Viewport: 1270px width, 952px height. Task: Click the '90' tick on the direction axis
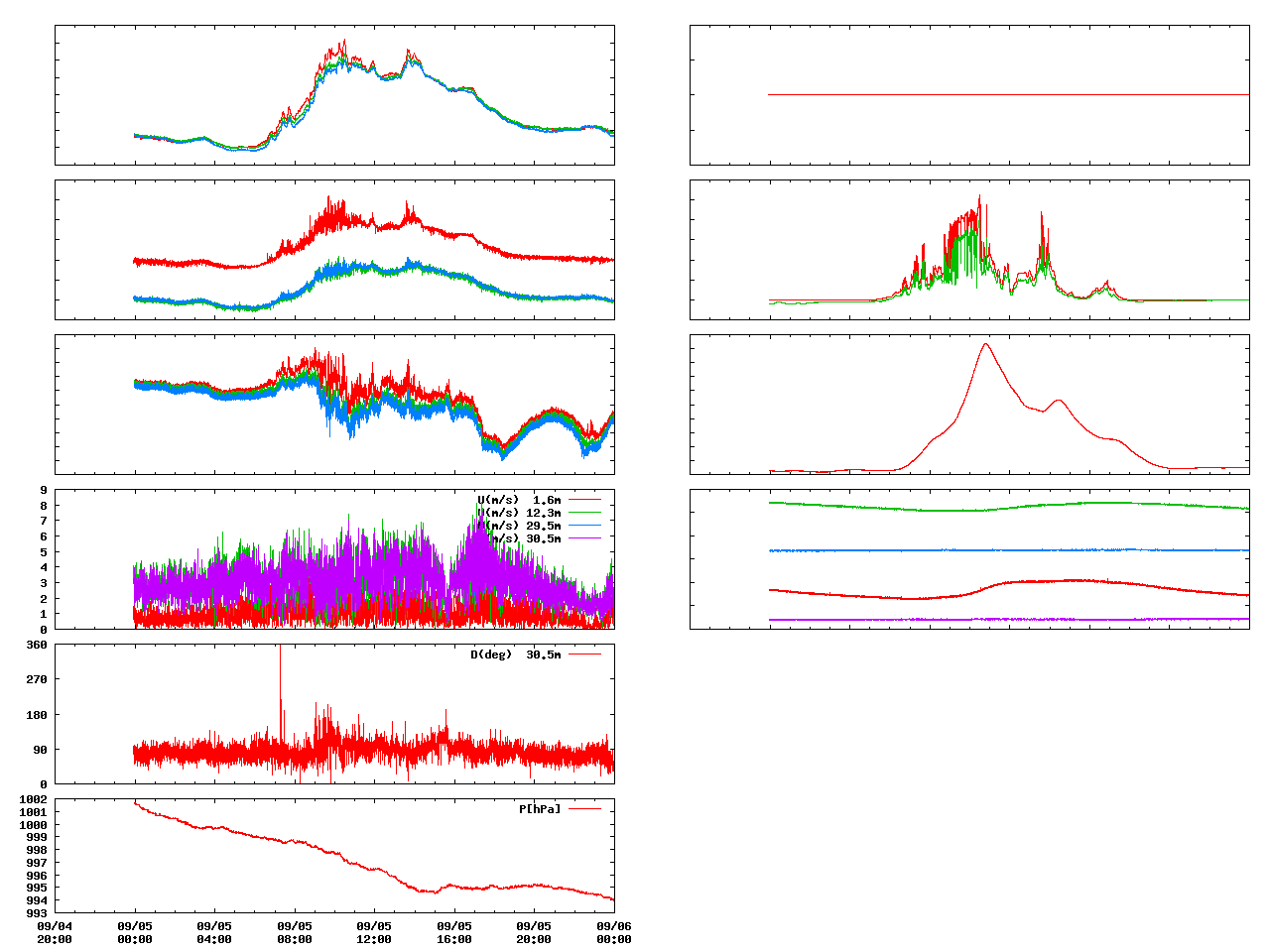click(x=41, y=750)
